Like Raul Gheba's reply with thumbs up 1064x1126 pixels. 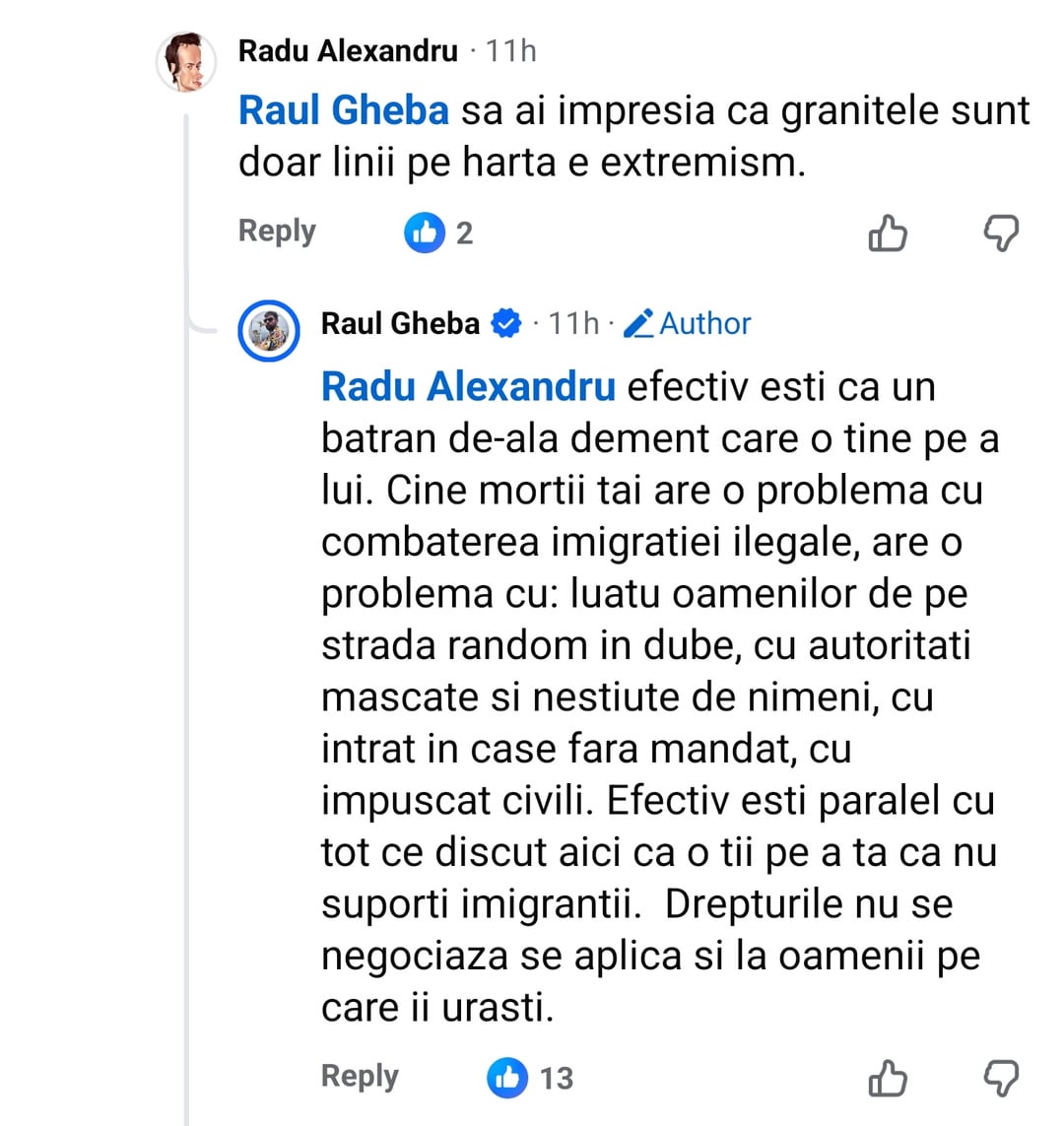point(888,1079)
